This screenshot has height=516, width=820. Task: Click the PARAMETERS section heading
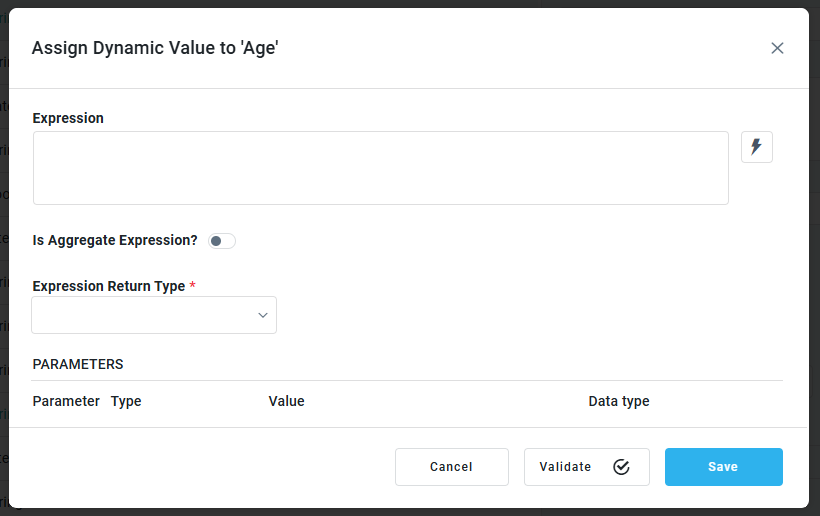pyautogui.click(x=78, y=364)
